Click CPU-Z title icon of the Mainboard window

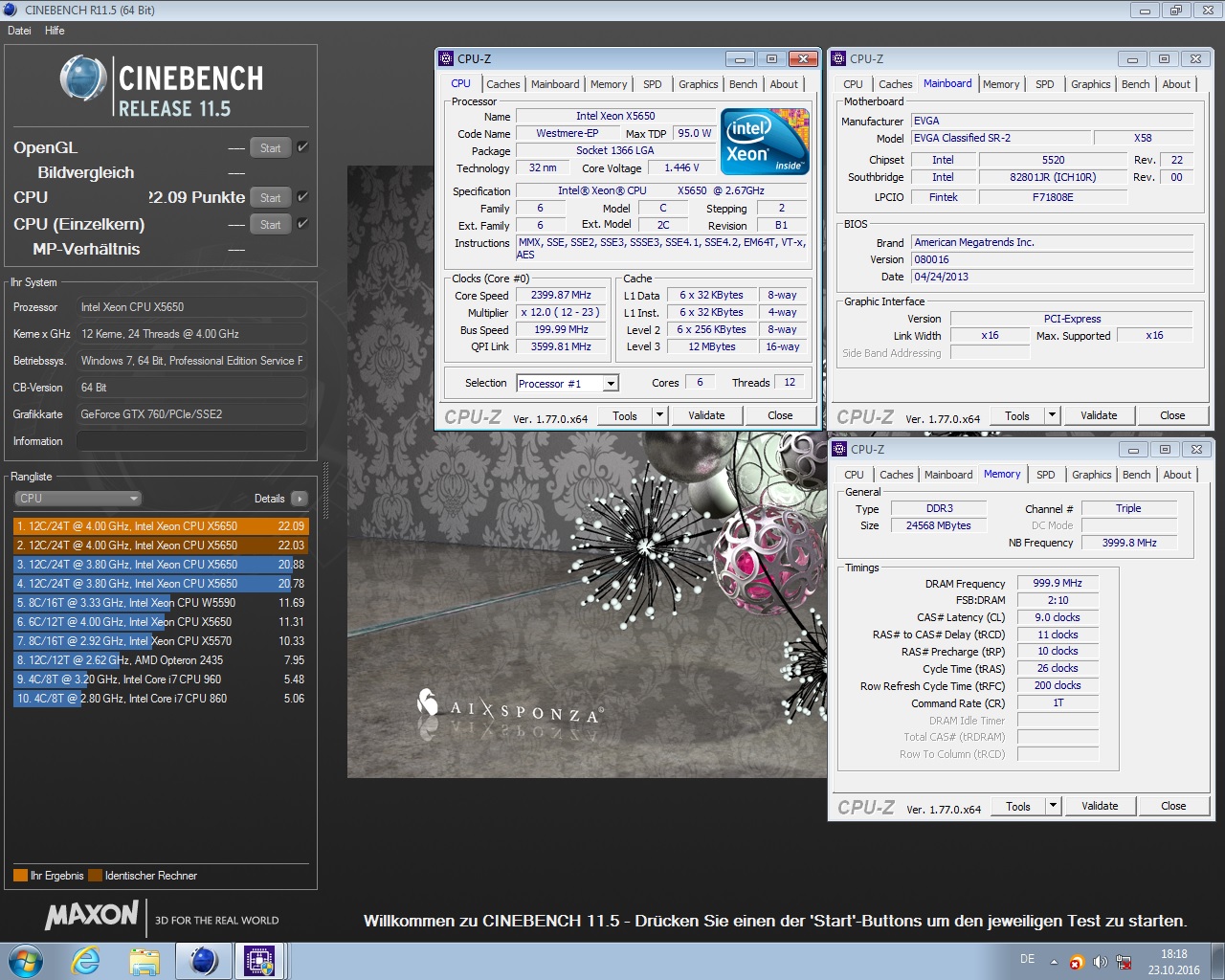838,58
